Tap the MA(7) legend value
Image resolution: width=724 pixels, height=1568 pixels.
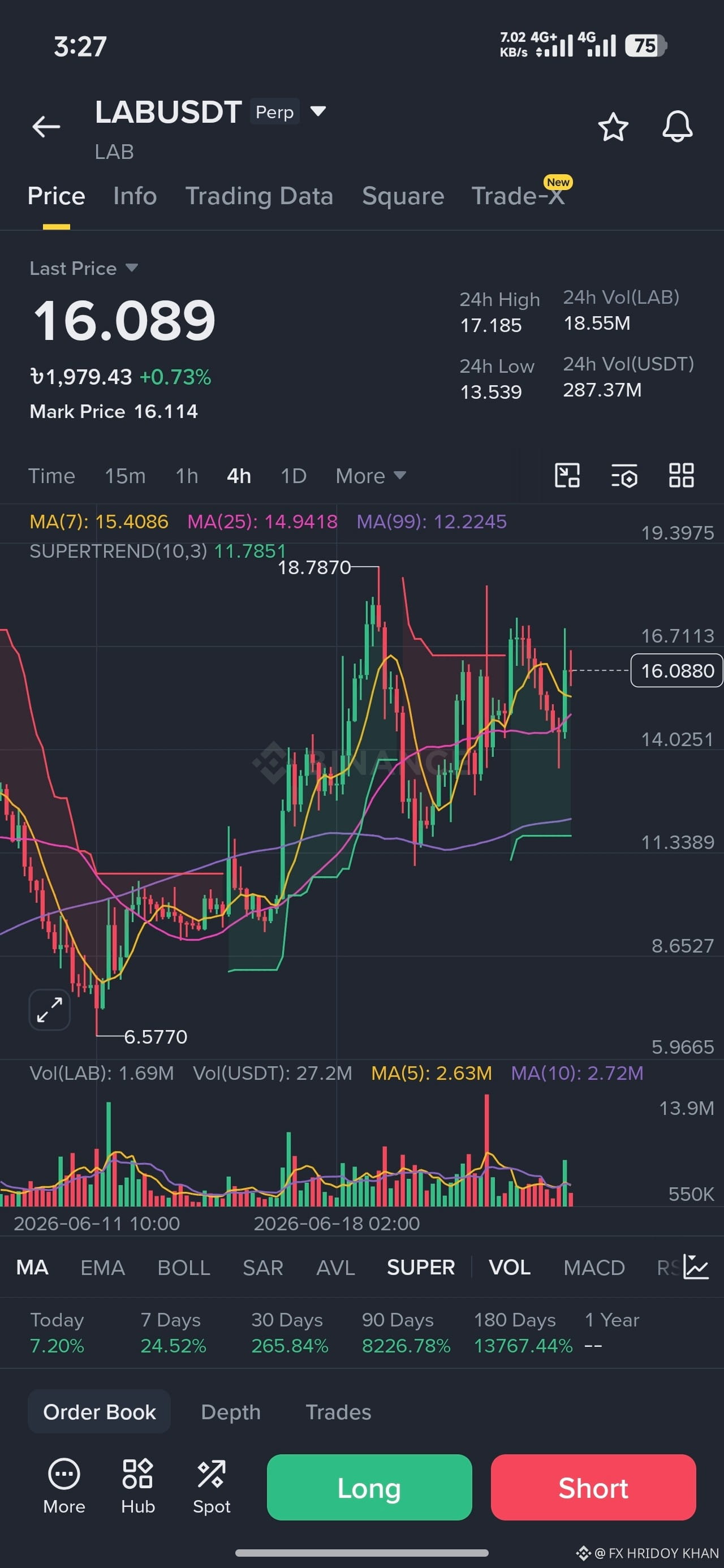[x=98, y=521]
